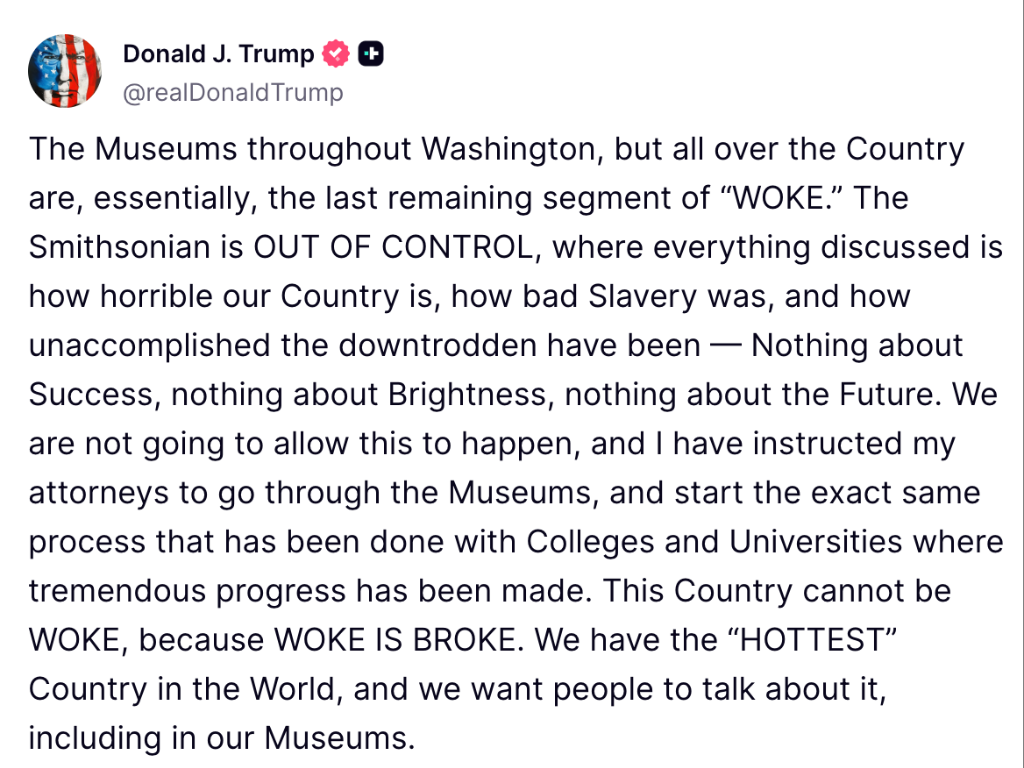
Task: Click the black plus badge beside the name
Action: pos(370,54)
